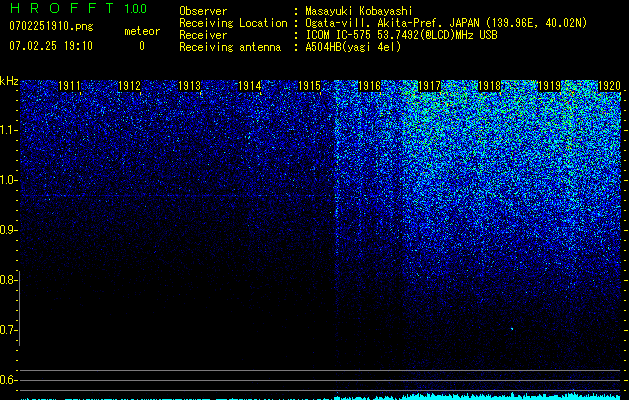629x400 pixels.
Task: Click the 1.1 kHz axis label
Action: (8, 130)
